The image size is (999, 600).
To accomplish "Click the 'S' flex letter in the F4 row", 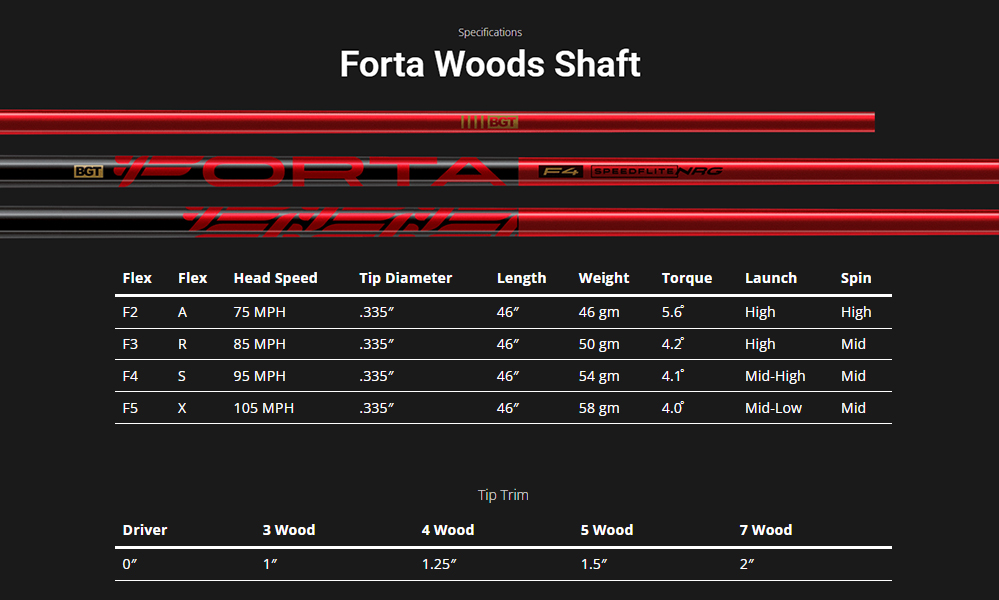I will (182, 376).
